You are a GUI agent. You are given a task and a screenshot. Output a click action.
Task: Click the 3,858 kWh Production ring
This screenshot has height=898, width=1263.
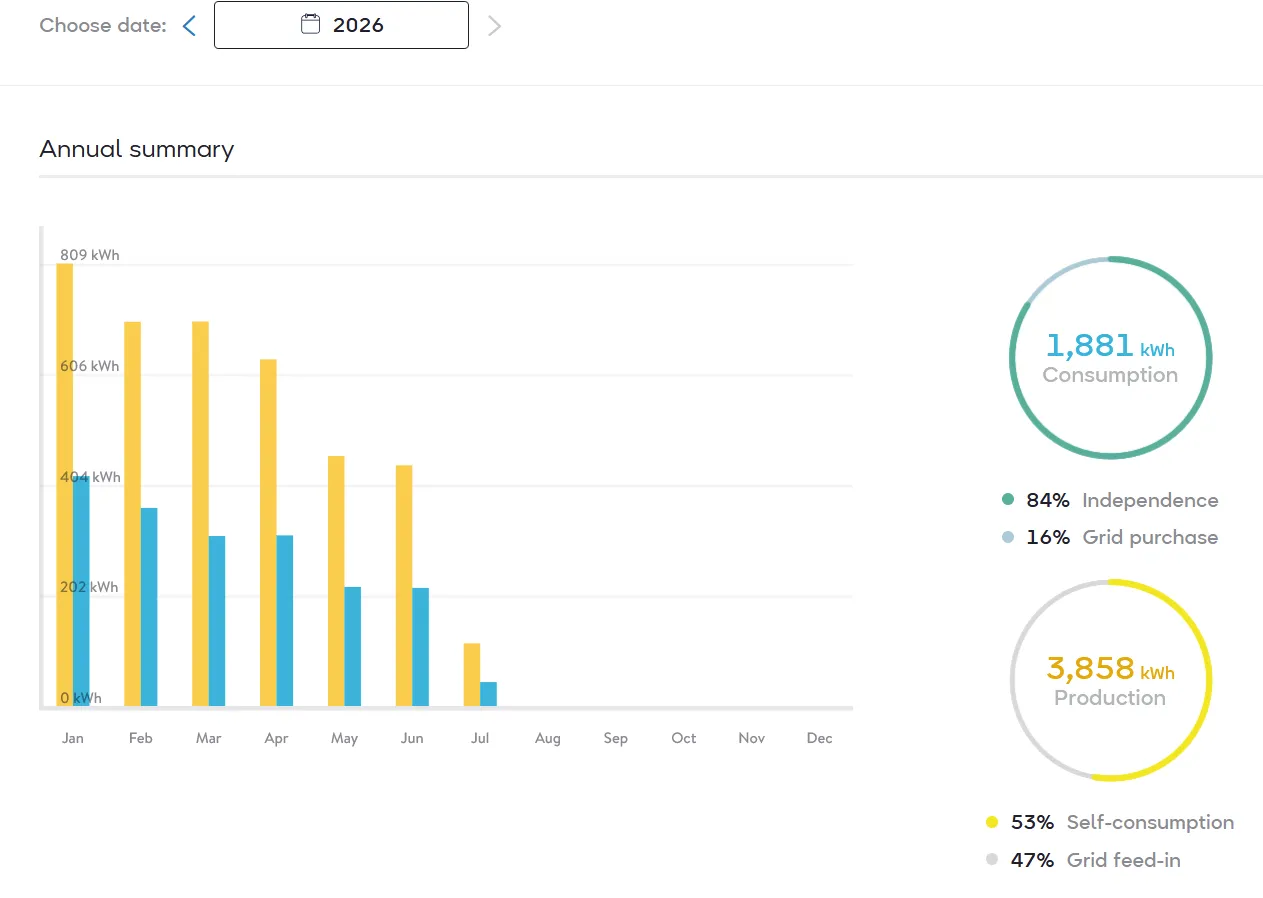coord(1111,680)
